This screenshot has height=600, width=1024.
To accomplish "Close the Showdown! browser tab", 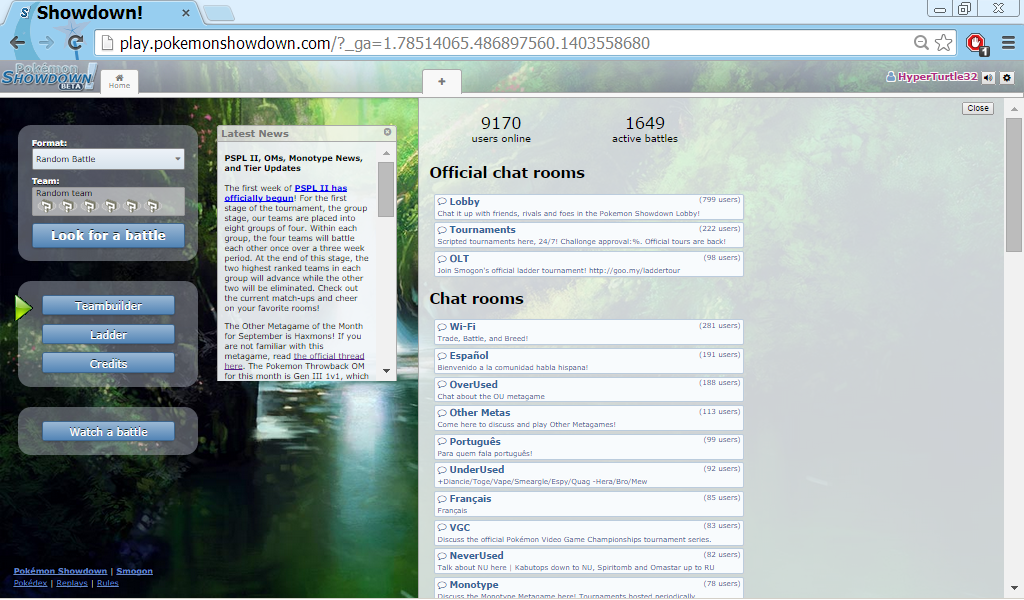I will pos(185,12).
